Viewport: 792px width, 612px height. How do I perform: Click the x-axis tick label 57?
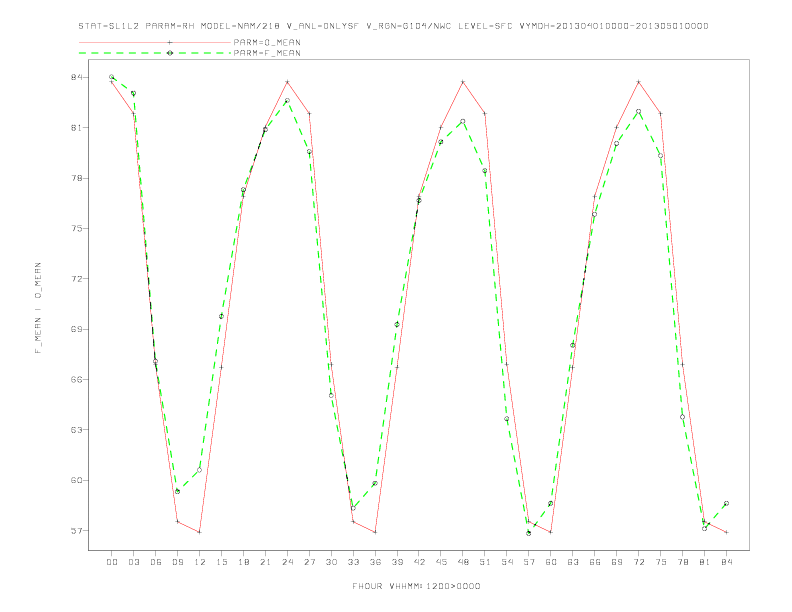[529, 562]
